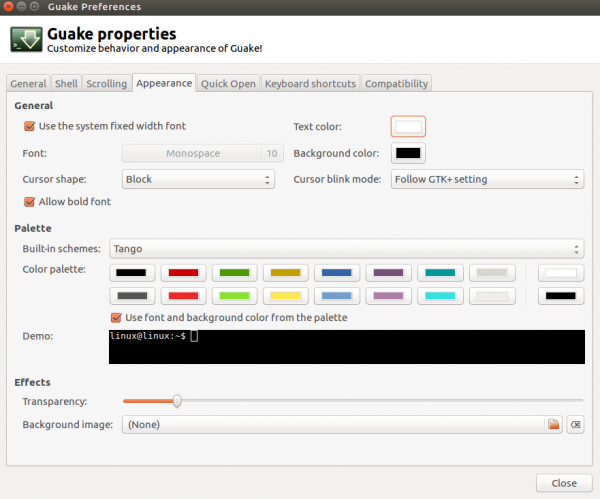Pick the dark red palette color

point(183,273)
